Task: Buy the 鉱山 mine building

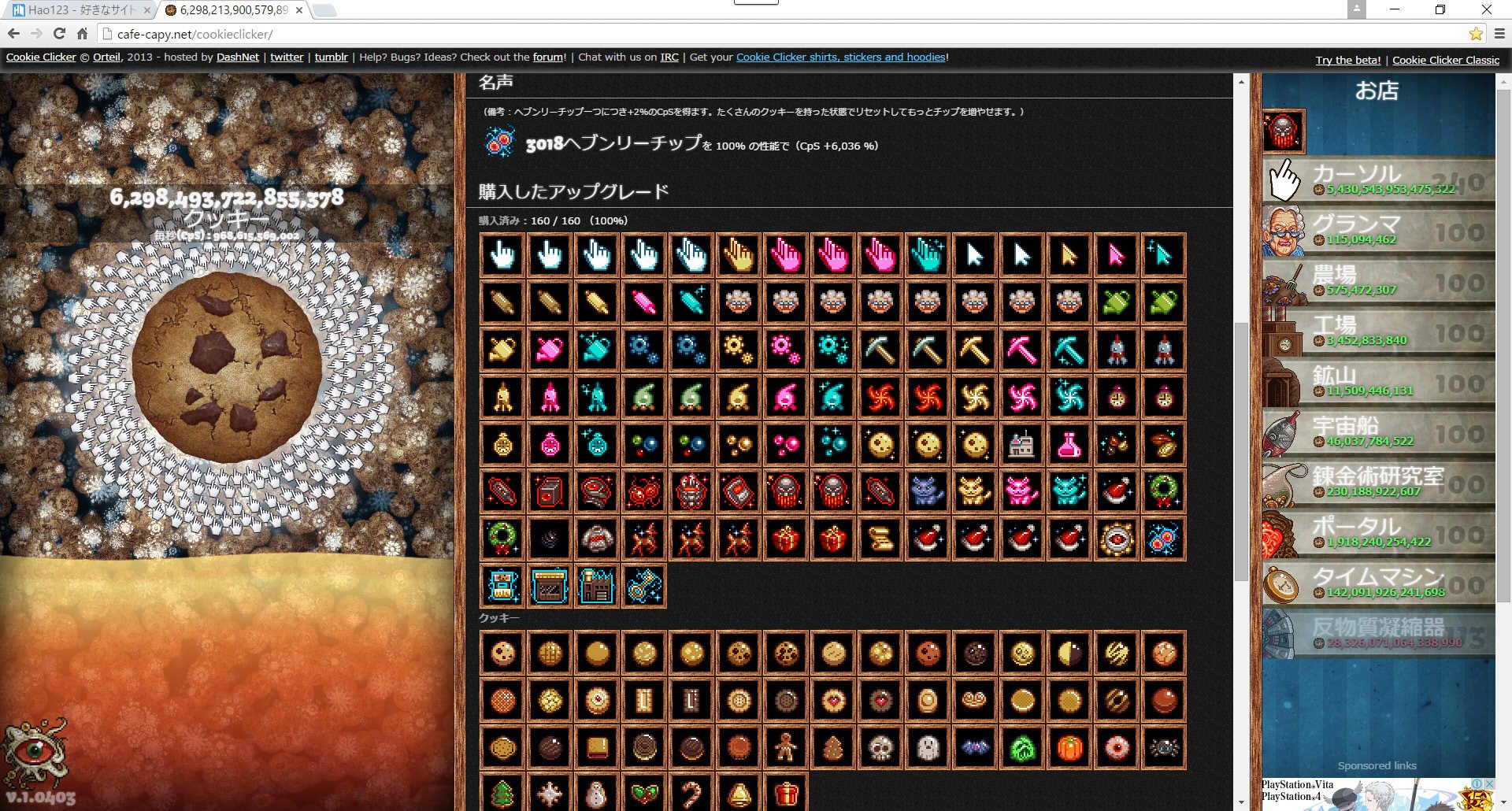Action: (x=1378, y=383)
